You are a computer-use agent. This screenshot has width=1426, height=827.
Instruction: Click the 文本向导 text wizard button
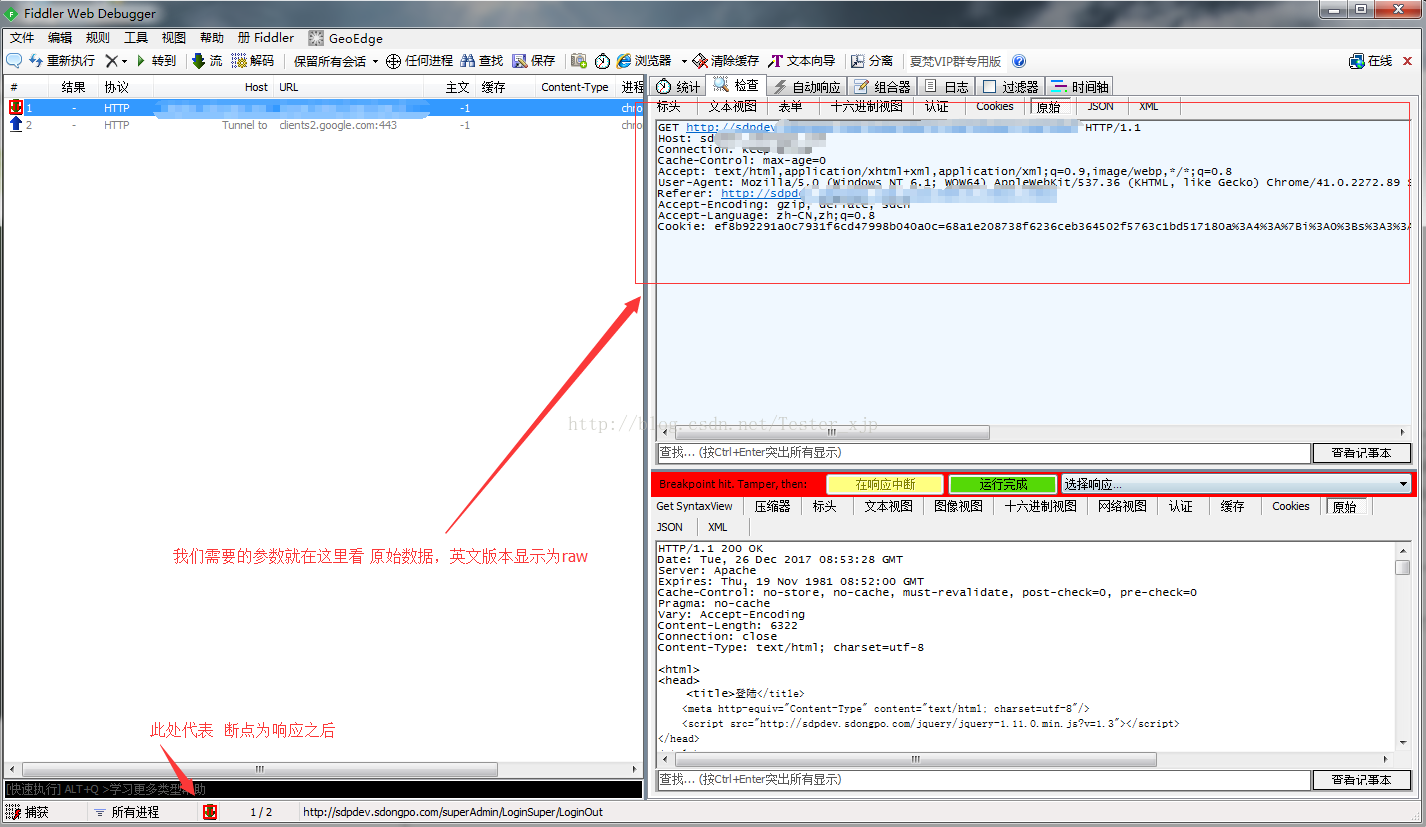(x=802, y=61)
